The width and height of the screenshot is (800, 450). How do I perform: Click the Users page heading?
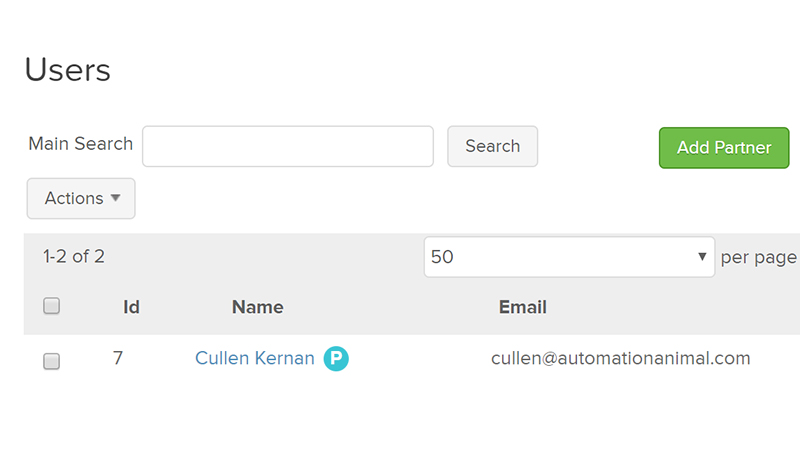(x=67, y=70)
